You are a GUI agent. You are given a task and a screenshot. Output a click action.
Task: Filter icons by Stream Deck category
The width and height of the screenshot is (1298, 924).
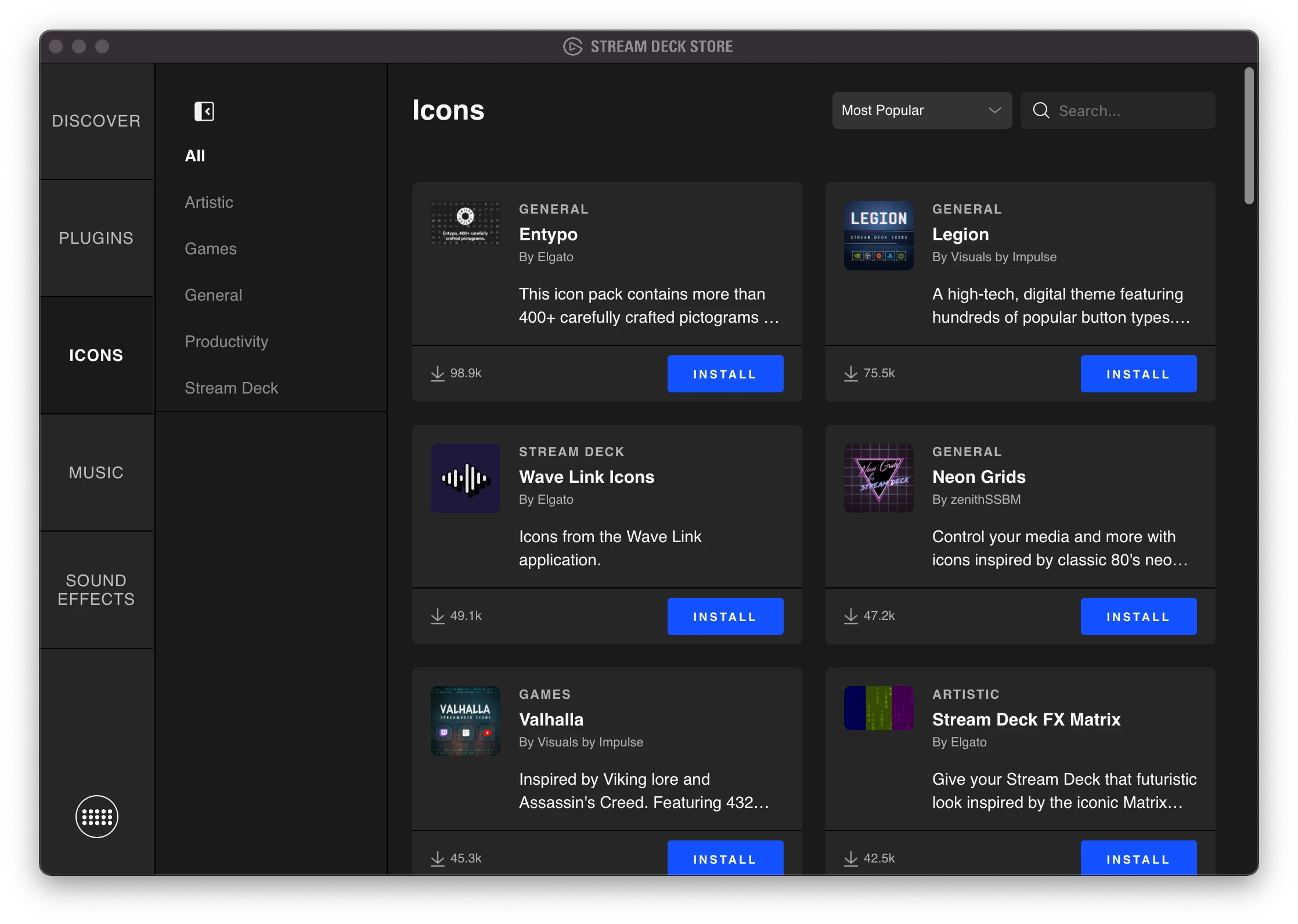pos(232,388)
